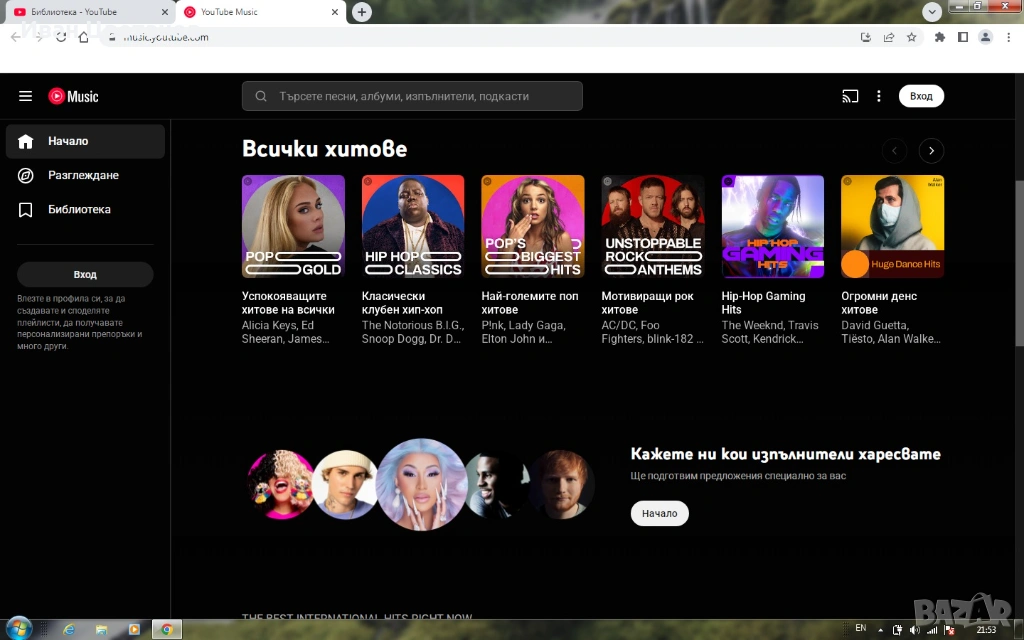1024x640 pixels.
Task: Select Разглеждане in the sidebar
Action: click(x=83, y=175)
